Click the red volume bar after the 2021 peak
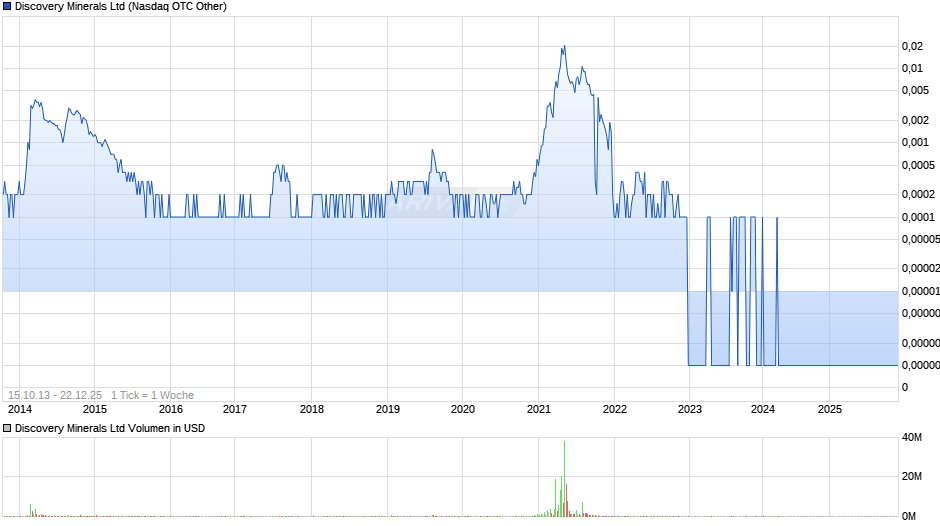The width and height of the screenshot is (940, 526). point(567,500)
